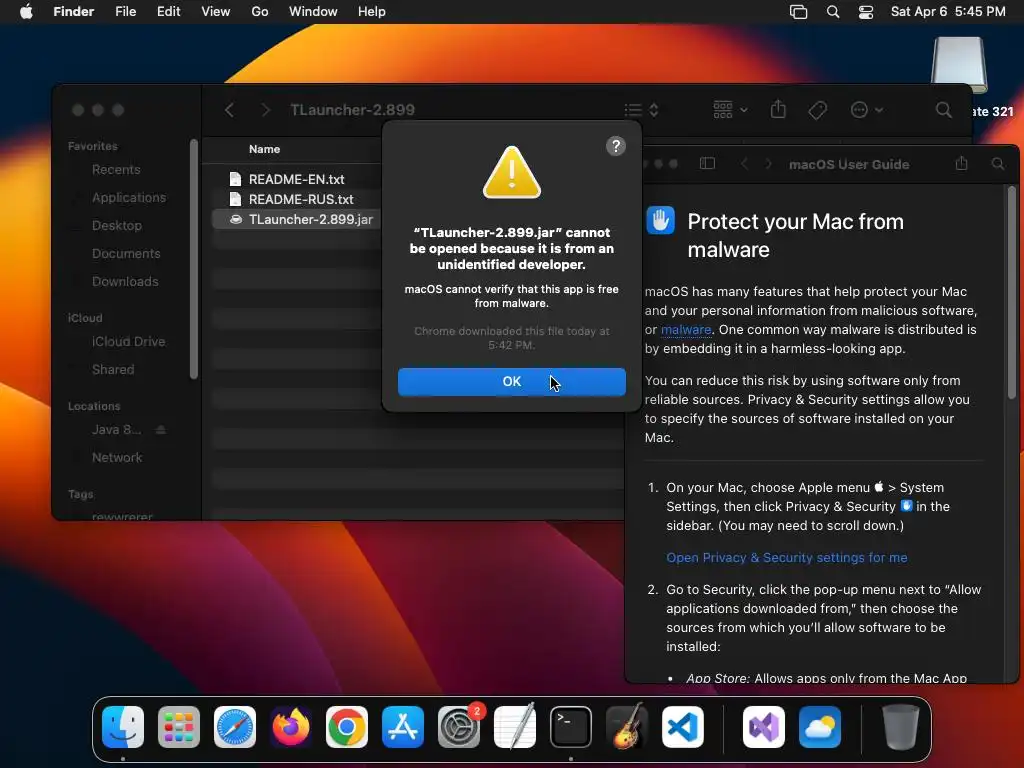Open Visual Studio Code from the Dock
The height and width of the screenshot is (768, 1024).
point(682,727)
